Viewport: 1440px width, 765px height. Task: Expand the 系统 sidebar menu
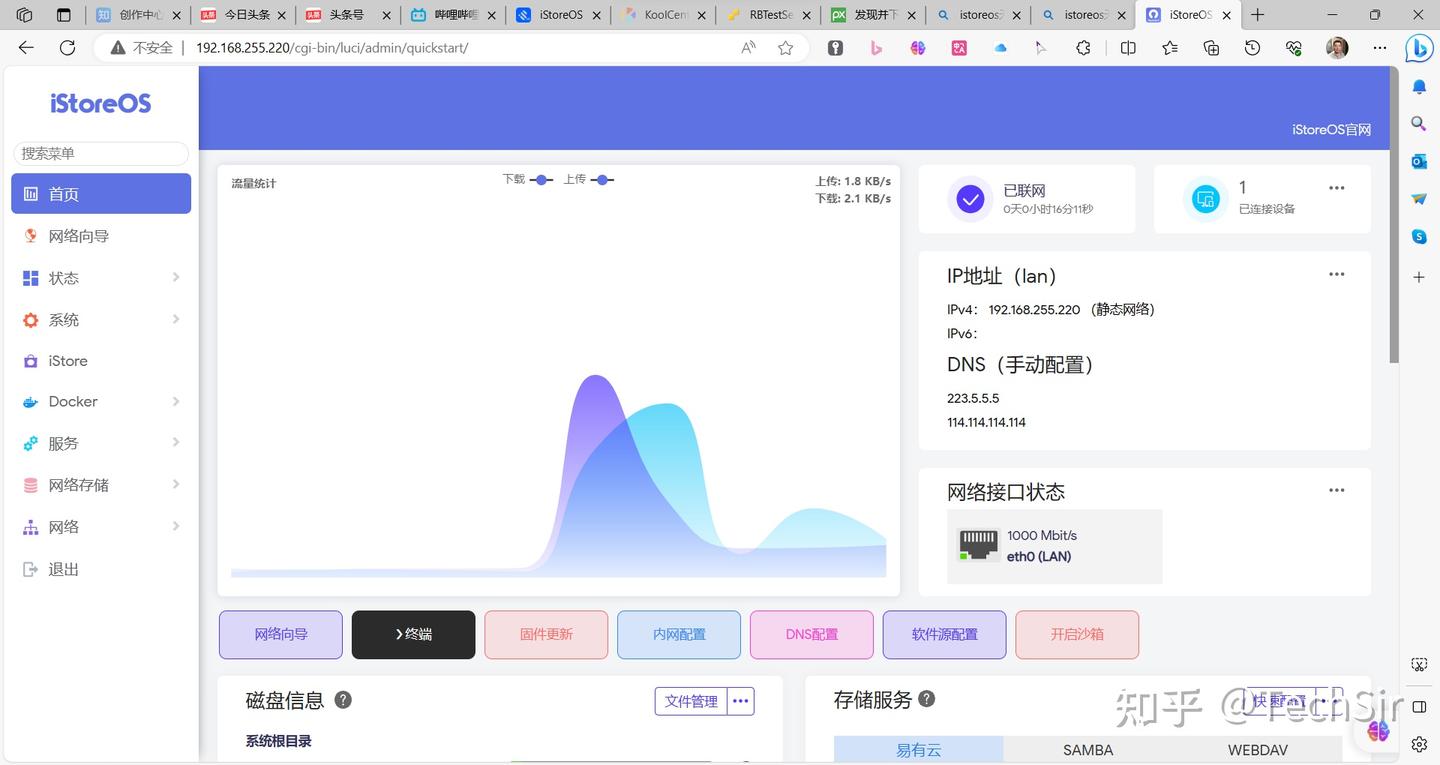[x=101, y=320]
